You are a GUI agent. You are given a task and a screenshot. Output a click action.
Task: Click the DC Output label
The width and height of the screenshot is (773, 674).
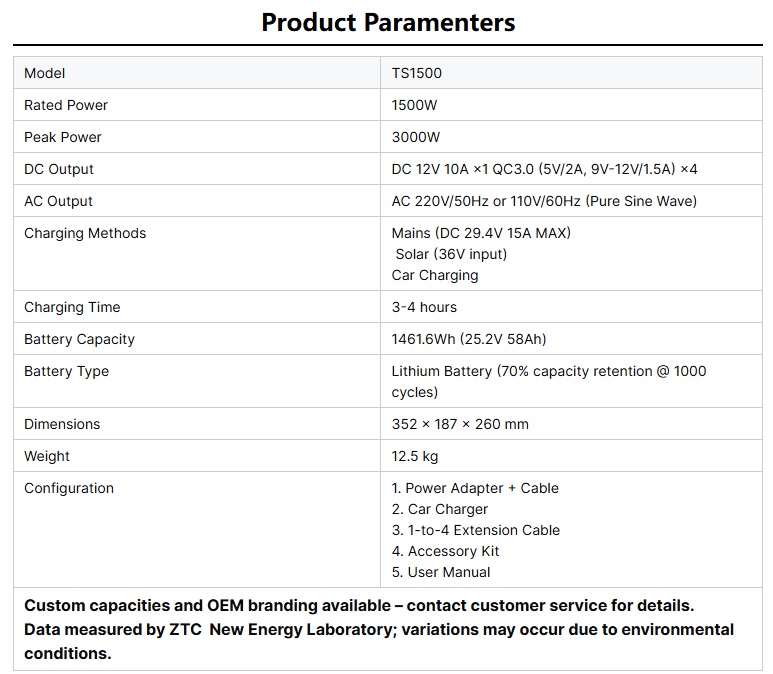tap(59, 169)
